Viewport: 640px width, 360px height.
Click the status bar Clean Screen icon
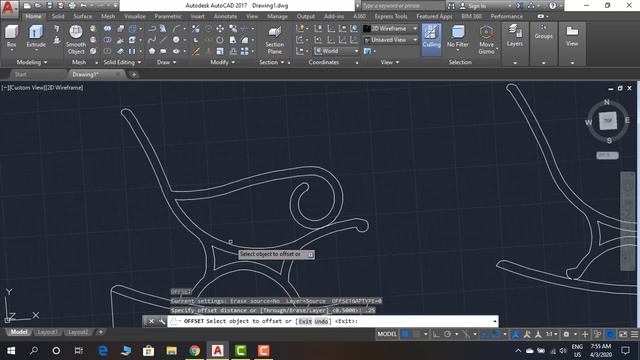click(x=623, y=334)
